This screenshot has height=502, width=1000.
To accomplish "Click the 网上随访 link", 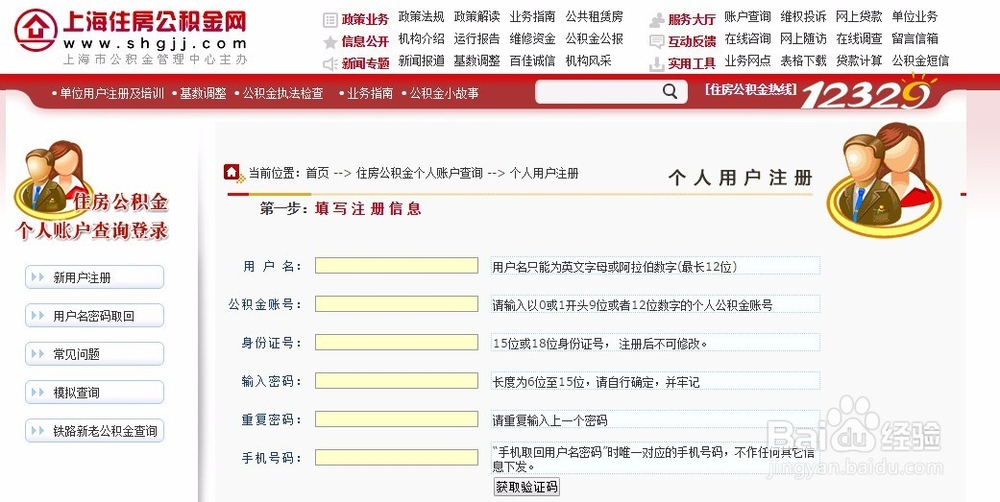I will (803, 39).
